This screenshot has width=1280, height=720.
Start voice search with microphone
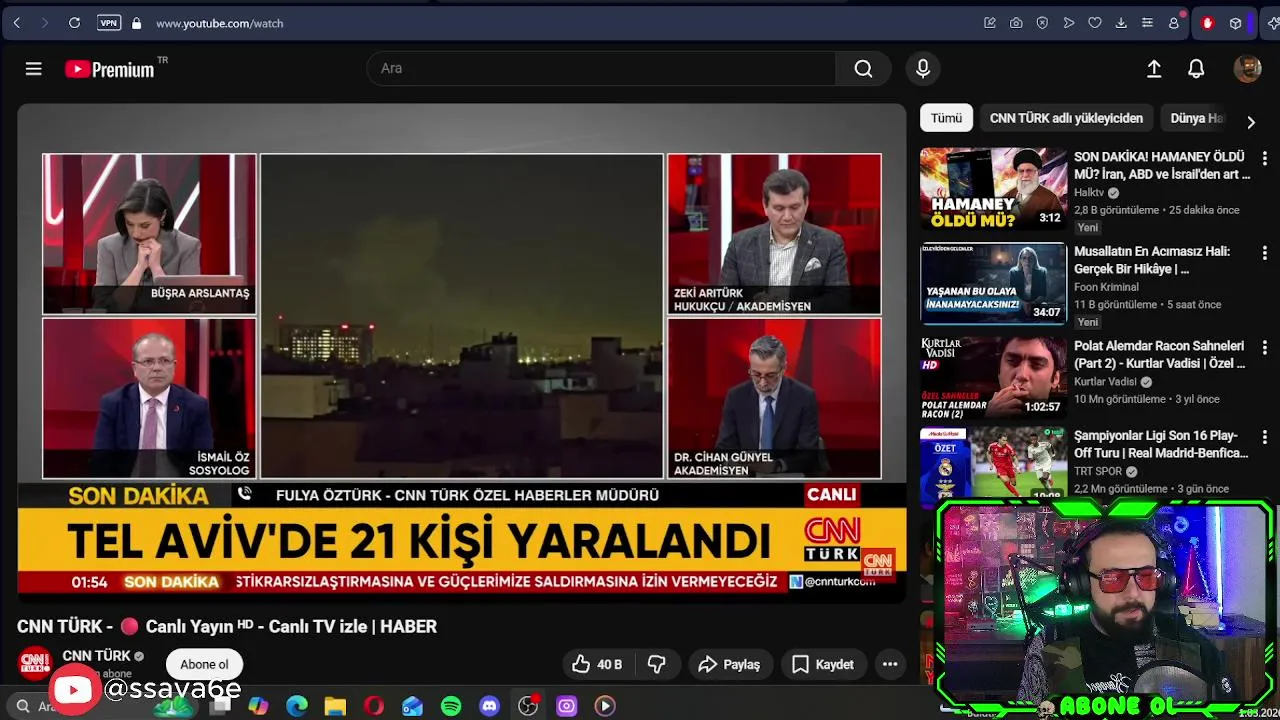[x=923, y=68]
